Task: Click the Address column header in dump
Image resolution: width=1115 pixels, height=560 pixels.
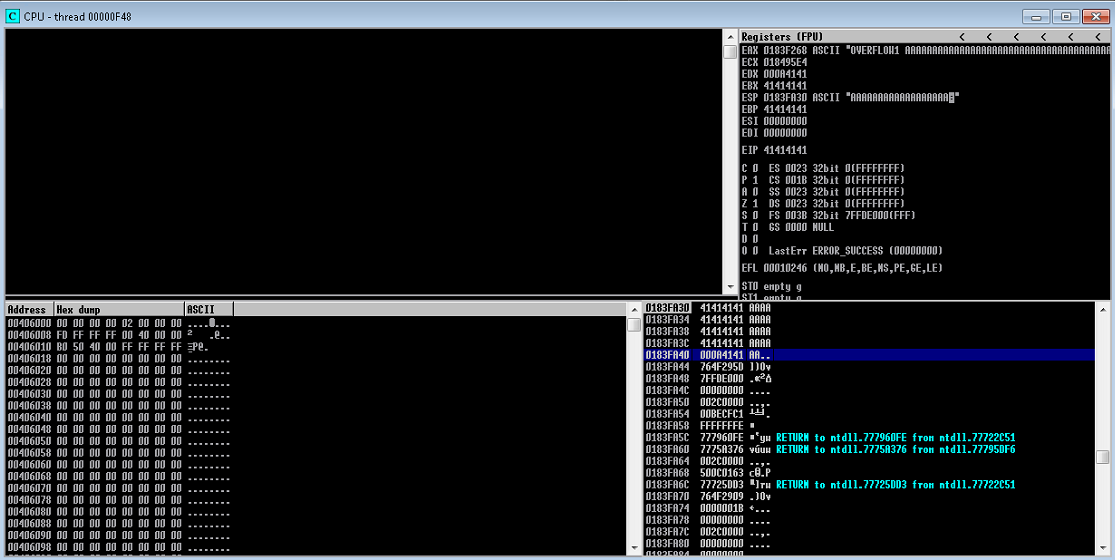Action: [29, 310]
